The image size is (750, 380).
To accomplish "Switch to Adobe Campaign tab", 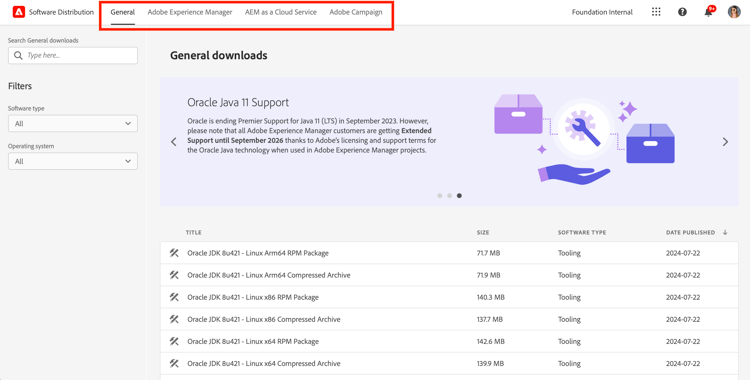I will [356, 12].
